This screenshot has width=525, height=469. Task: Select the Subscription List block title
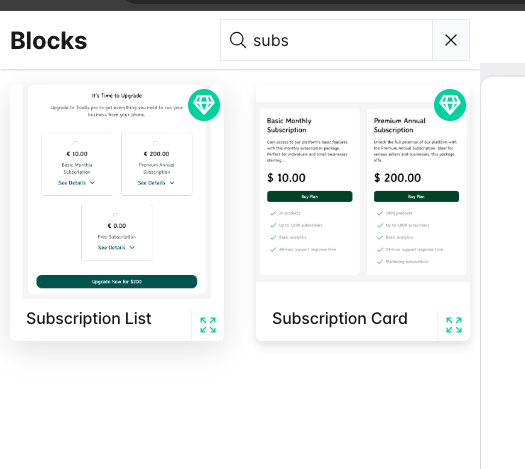89,318
